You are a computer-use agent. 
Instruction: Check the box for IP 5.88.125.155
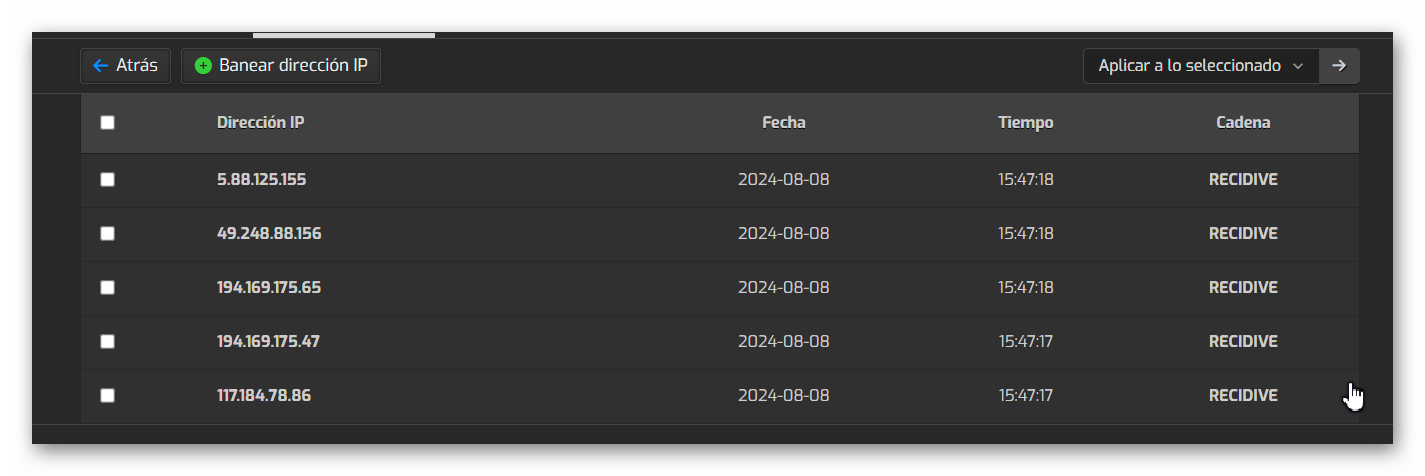coord(108,180)
